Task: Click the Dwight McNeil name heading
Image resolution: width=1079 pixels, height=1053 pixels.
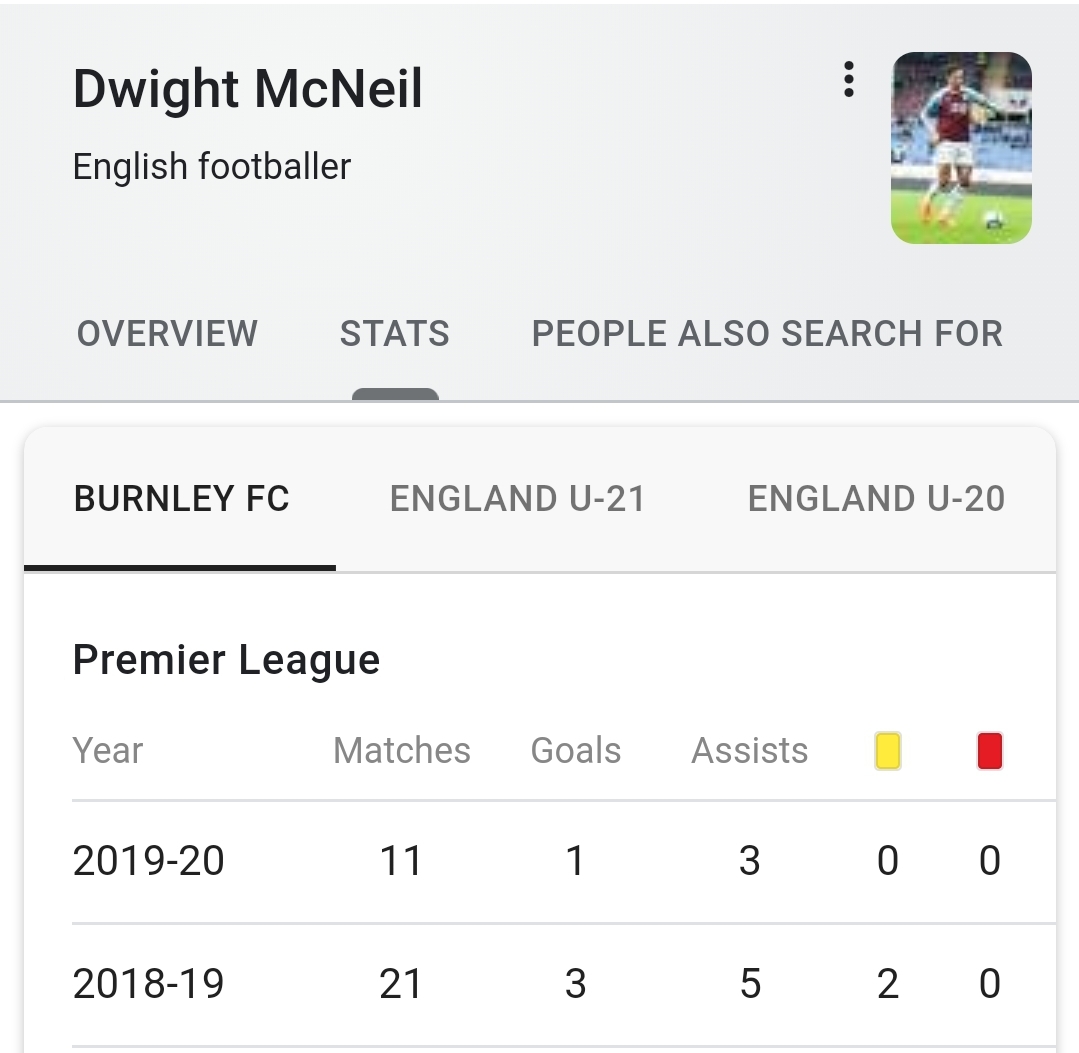Action: point(248,89)
